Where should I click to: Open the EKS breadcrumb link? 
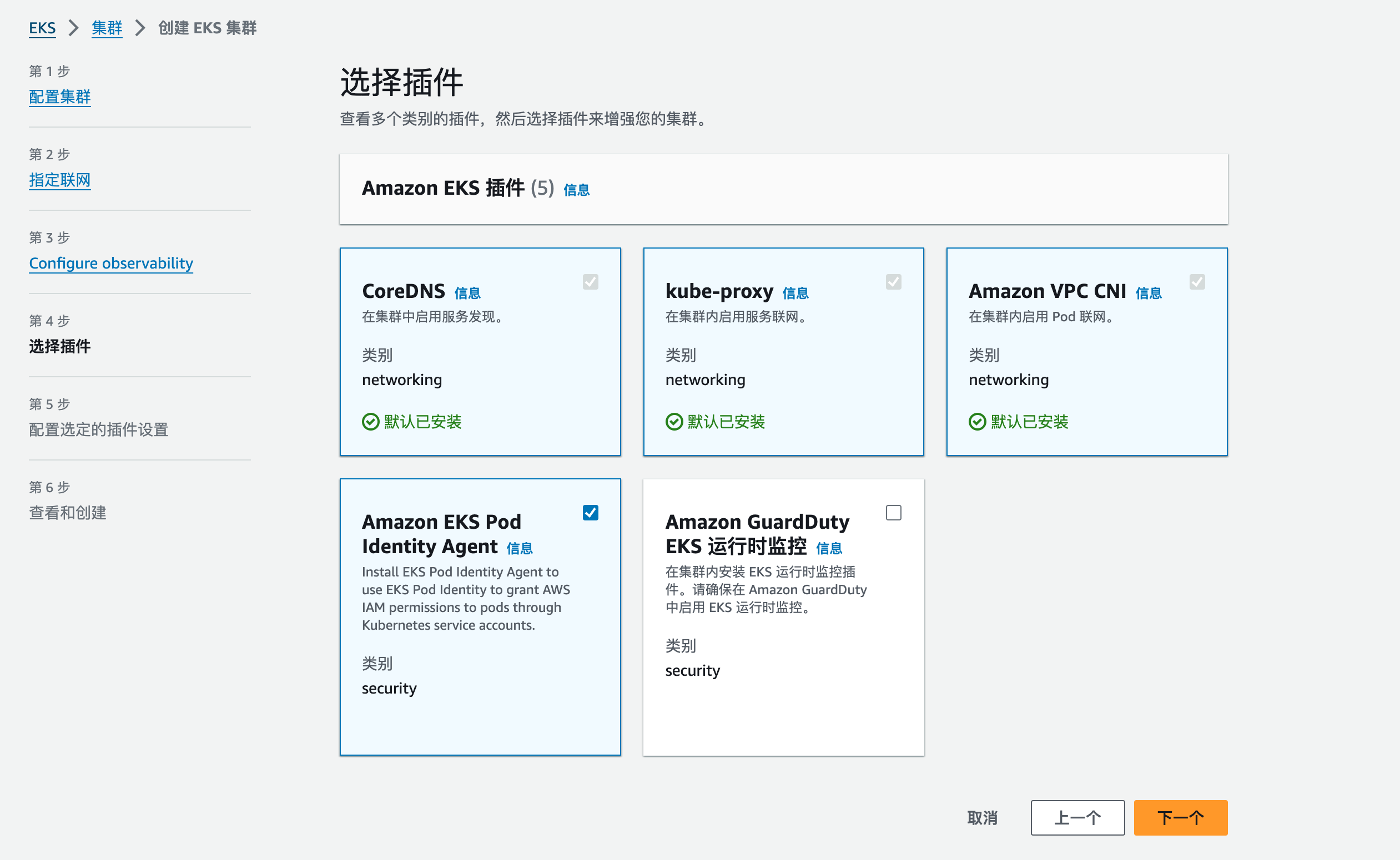pos(42,28)
